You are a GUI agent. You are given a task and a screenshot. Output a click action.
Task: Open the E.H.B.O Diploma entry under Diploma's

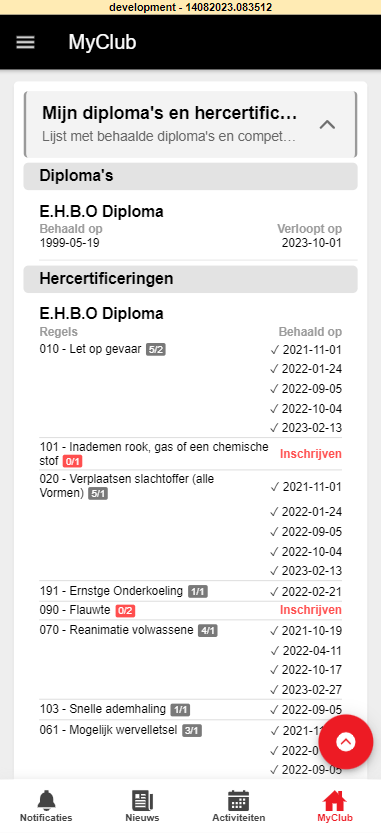(190, 227)
